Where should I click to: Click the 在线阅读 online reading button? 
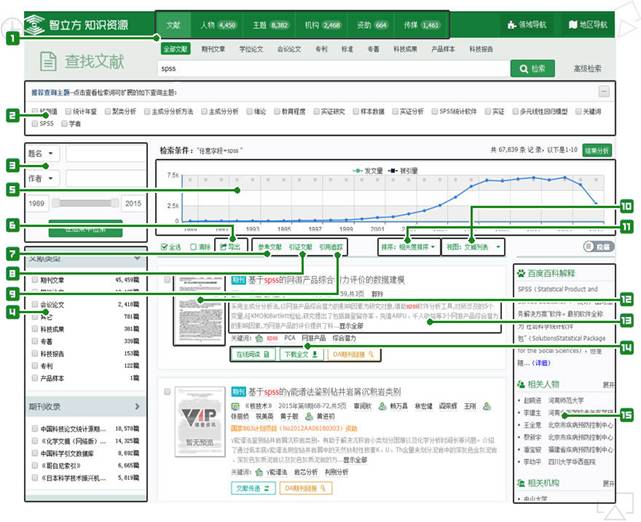(x=254, y=354)
